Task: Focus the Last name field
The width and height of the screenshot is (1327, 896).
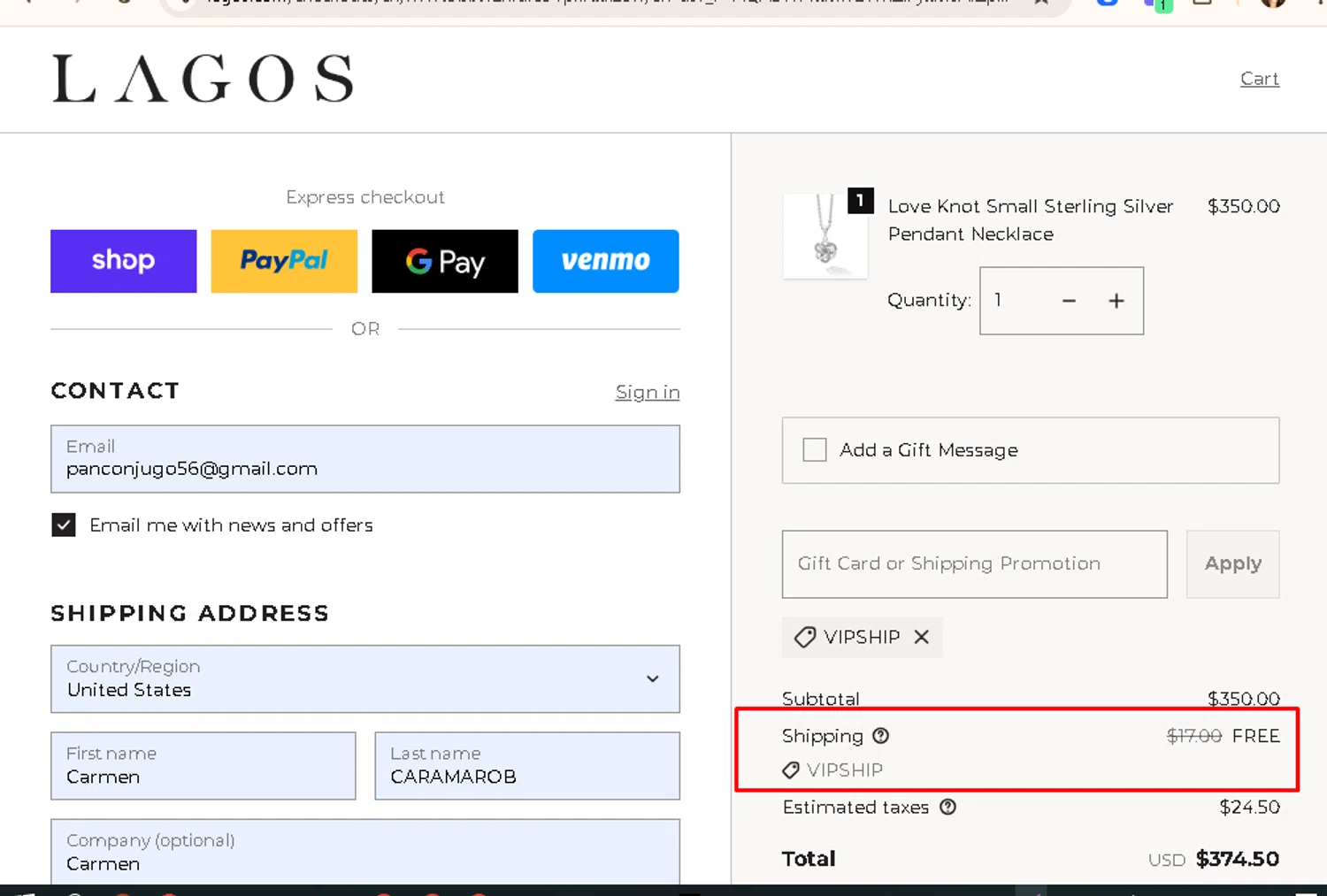Action: (x=527, y=766)
